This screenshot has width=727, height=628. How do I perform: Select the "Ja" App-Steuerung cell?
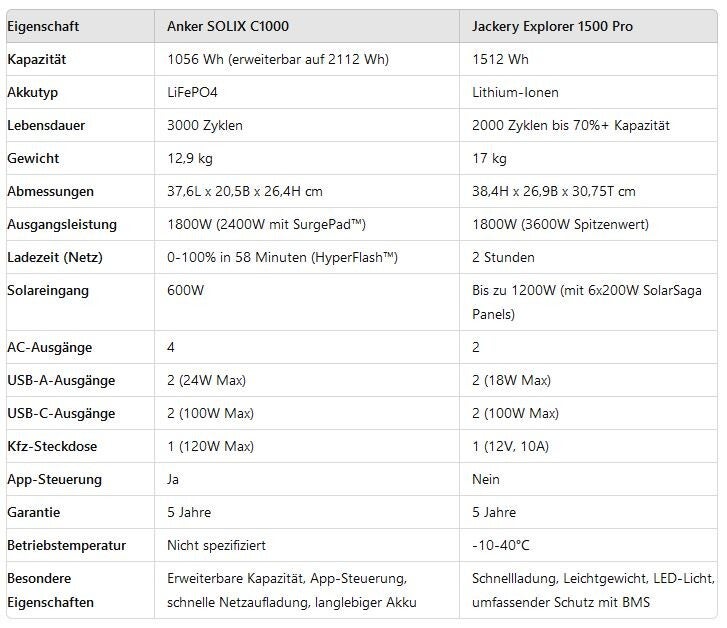tap(174, 479)
